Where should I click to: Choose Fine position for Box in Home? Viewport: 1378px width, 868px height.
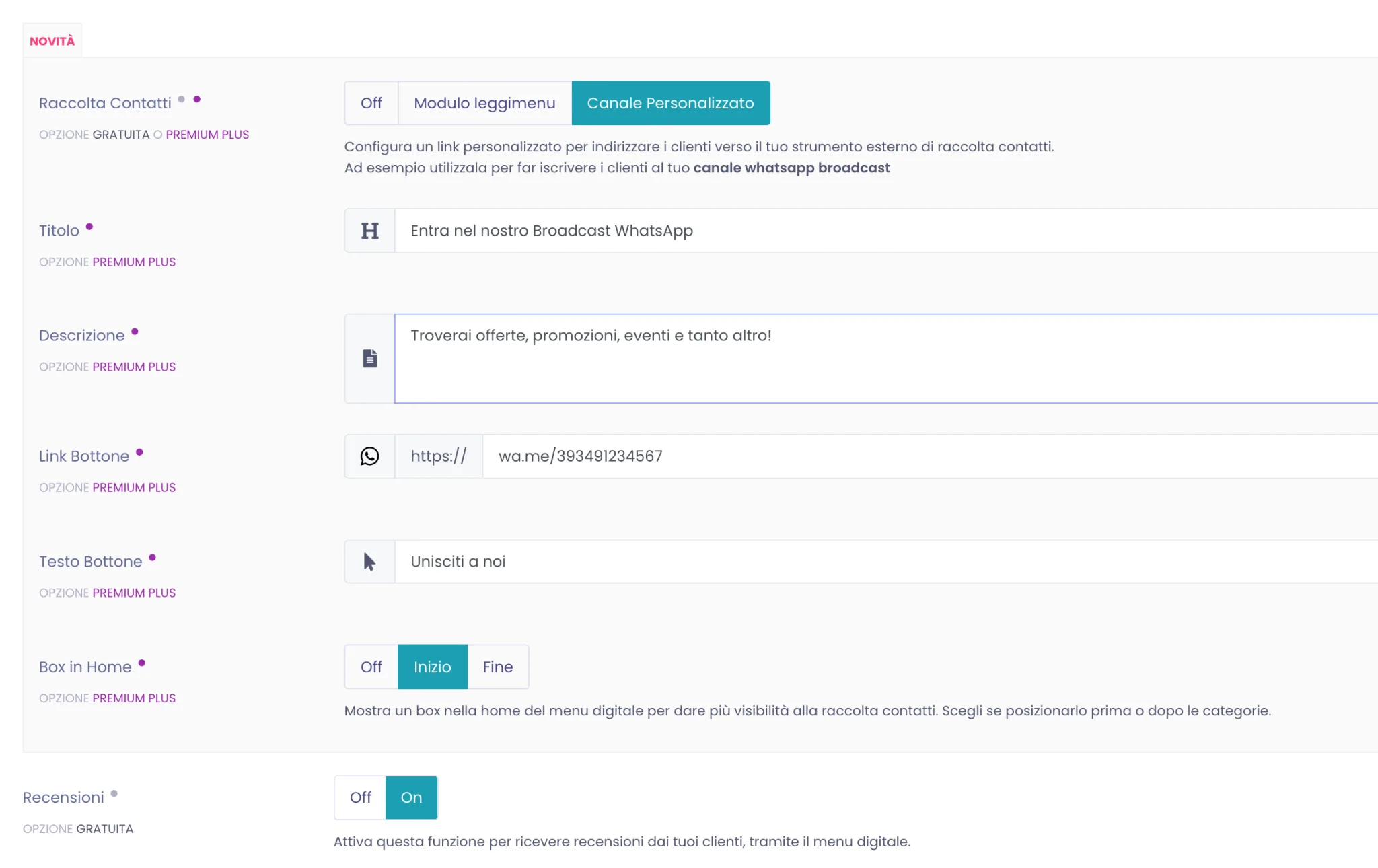point(498,667)
